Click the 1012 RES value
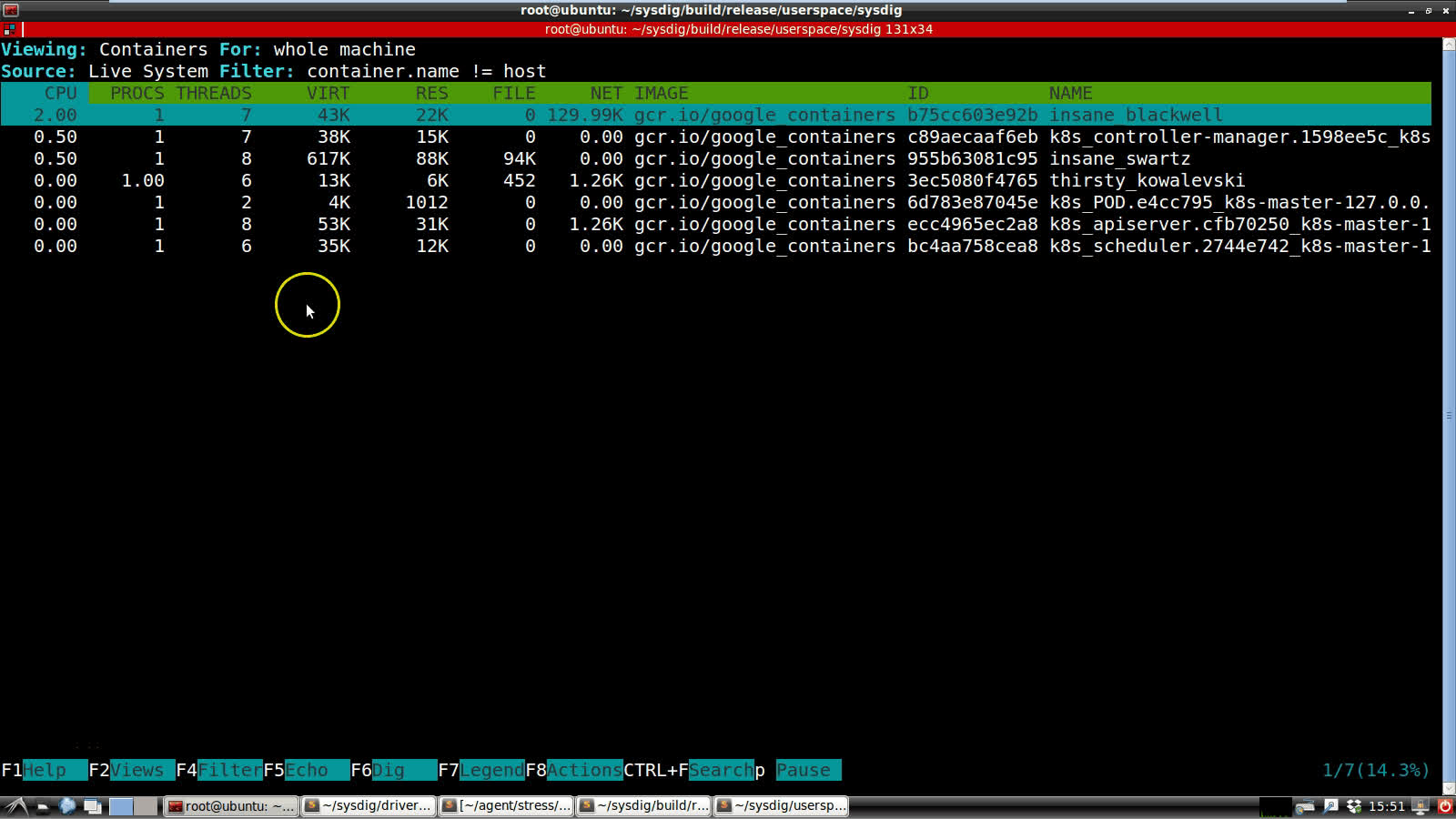 coord(427,202)
